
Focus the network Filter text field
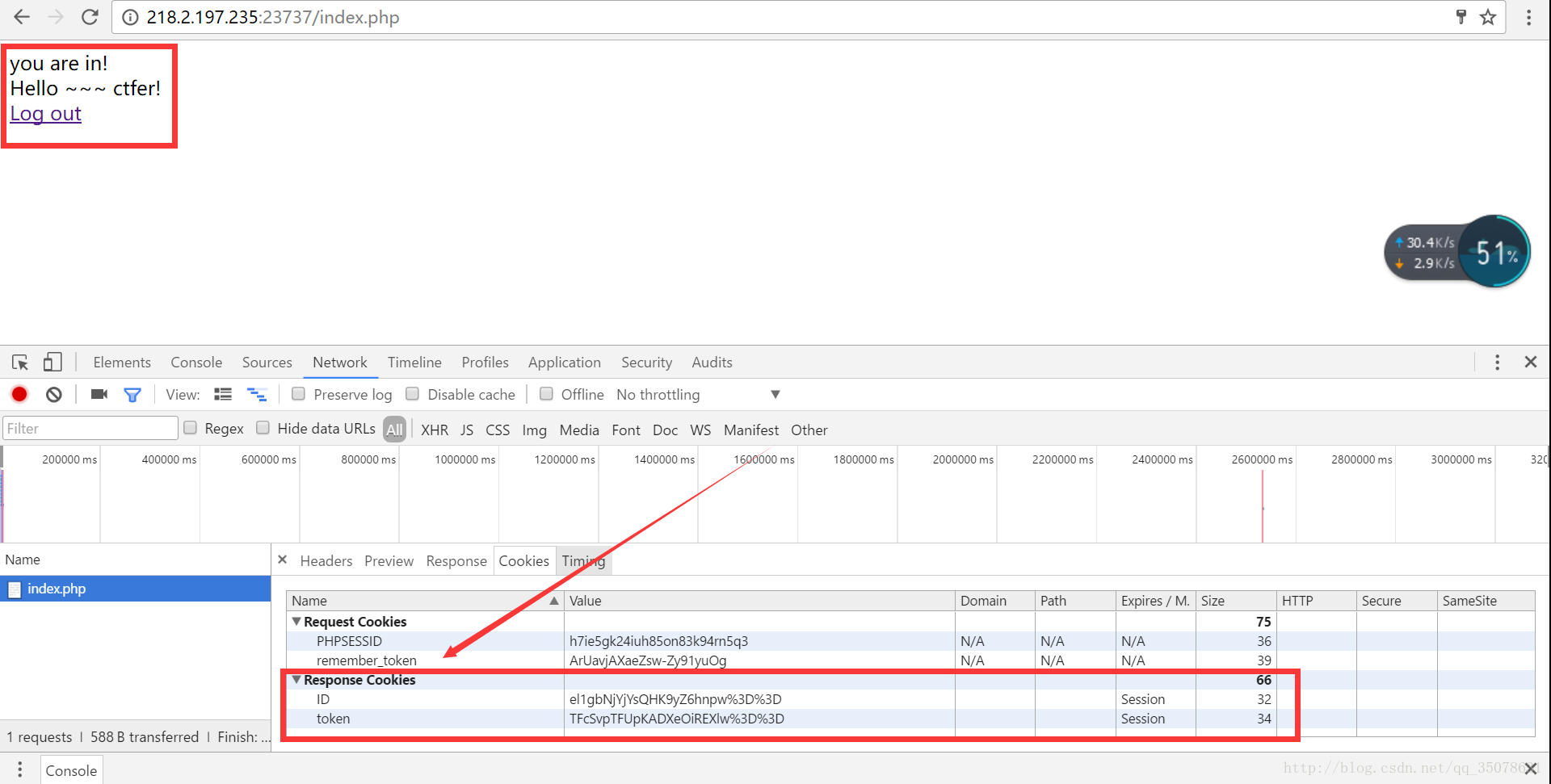tap(90, 428)
